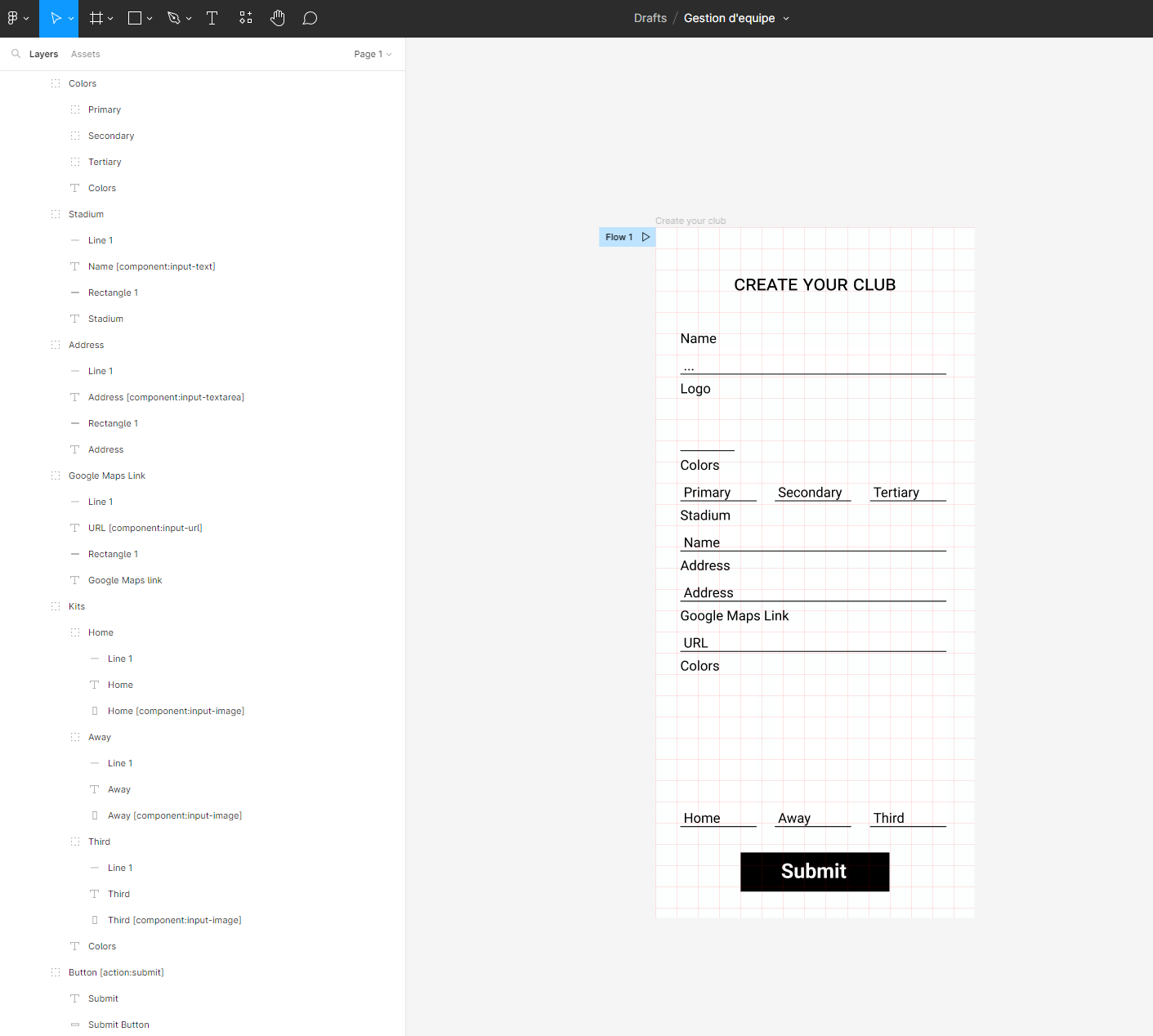
Task: Switch to the Assets tab
Action: pyautogui.click(x=86, y=54)
